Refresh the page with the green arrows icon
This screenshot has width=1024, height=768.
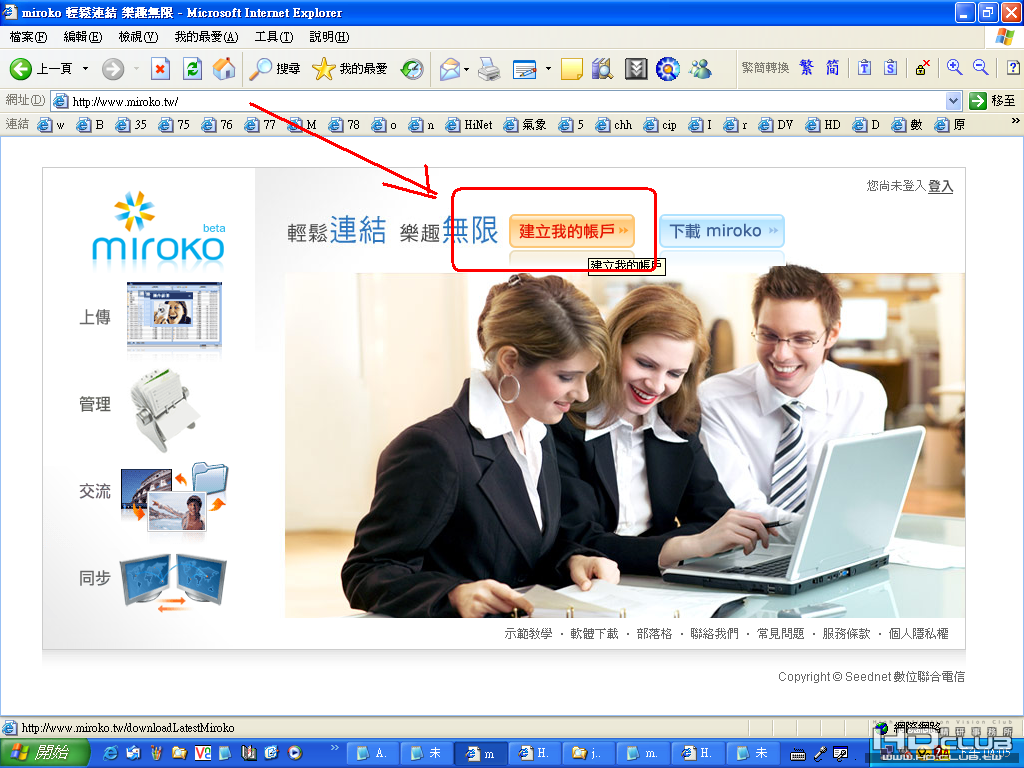tap(193, 69)
